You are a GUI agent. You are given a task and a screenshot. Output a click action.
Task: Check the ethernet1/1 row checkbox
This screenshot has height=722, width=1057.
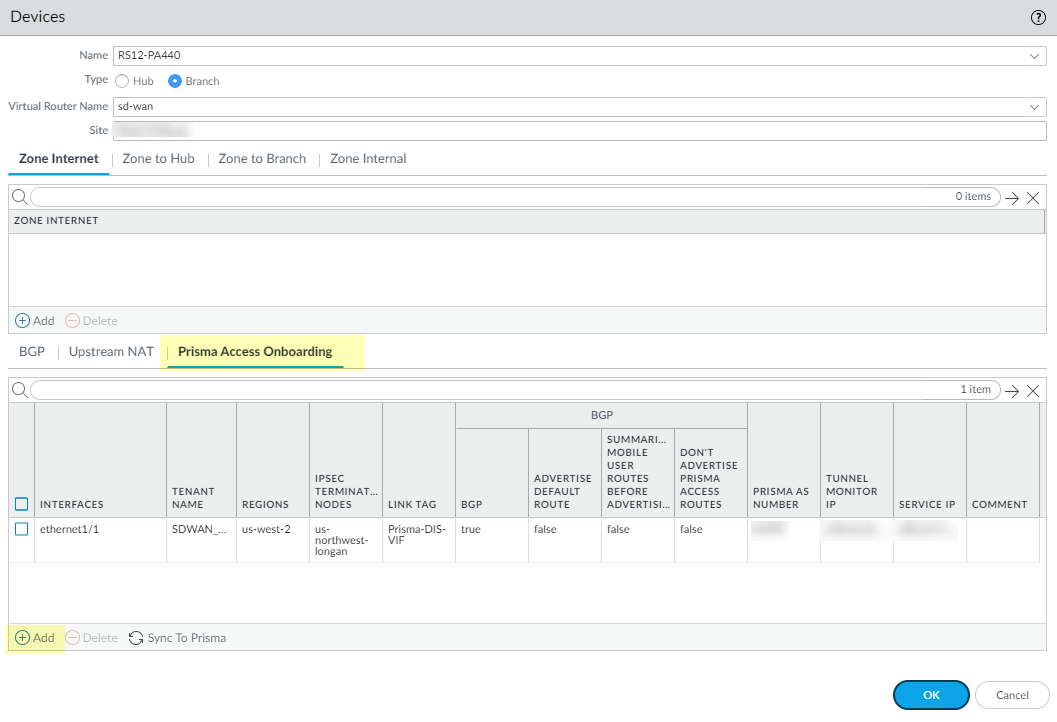point(22,529)
